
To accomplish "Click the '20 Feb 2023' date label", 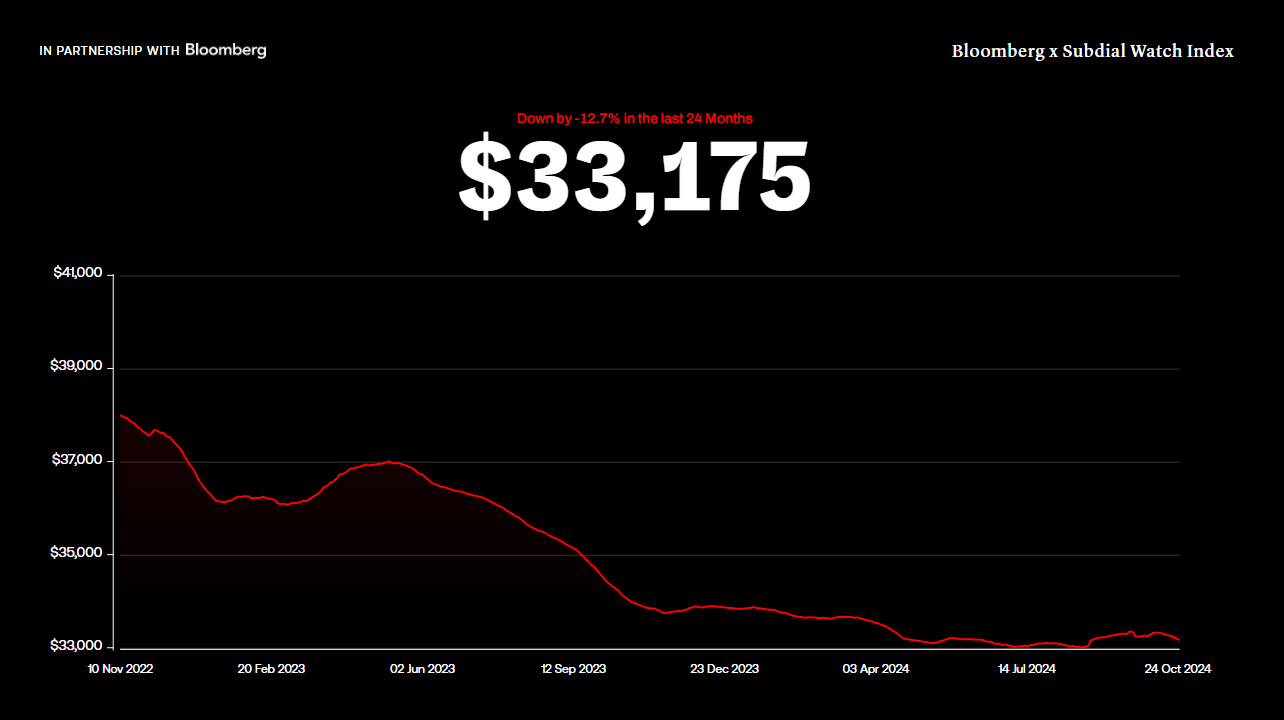I will point(271,668).
